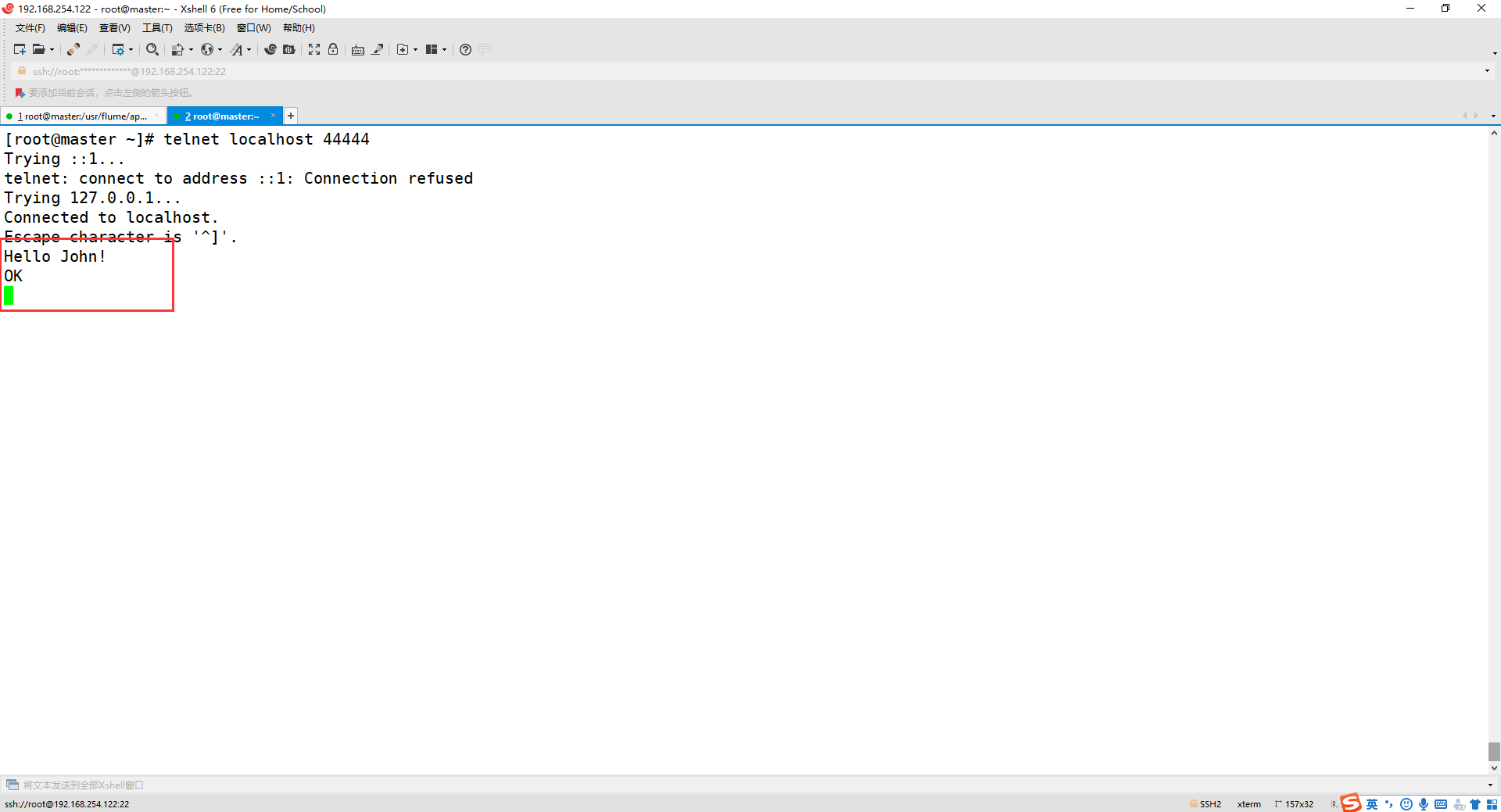Expand the Encoding globe dropdown arrow
The height and width of the screenshot is (812, 1501).
220,49
